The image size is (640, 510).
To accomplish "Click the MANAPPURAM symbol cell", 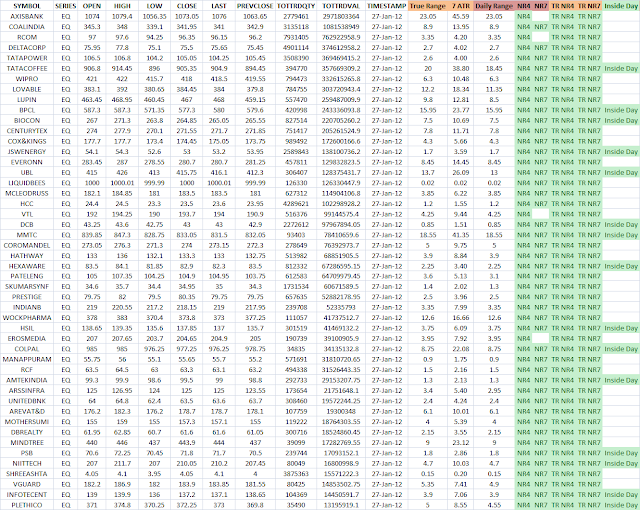I will (x=27, y=359).
